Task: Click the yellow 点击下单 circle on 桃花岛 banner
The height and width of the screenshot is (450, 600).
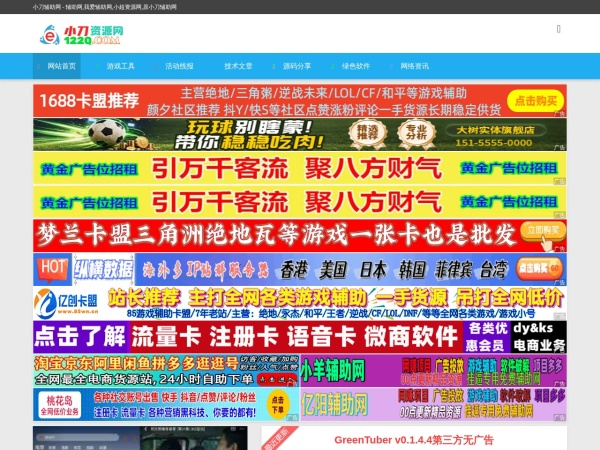Action: click(278, 405)
